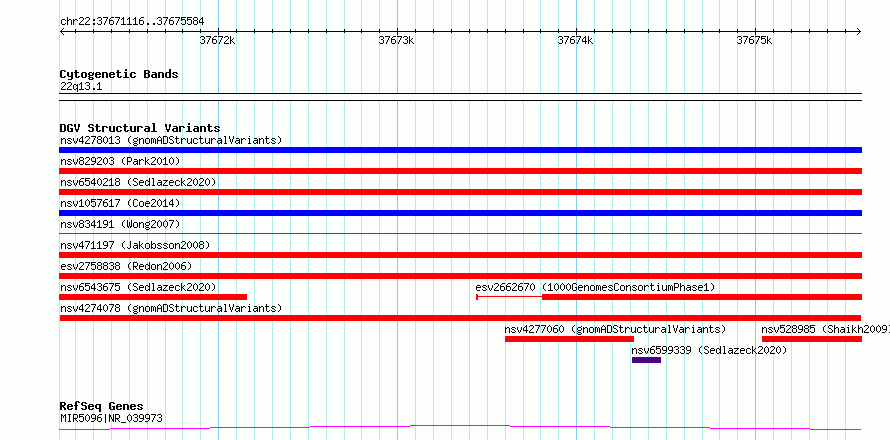
Task: Click the nsv829203 Park2010 red variant bar
Action: (460, 171)
